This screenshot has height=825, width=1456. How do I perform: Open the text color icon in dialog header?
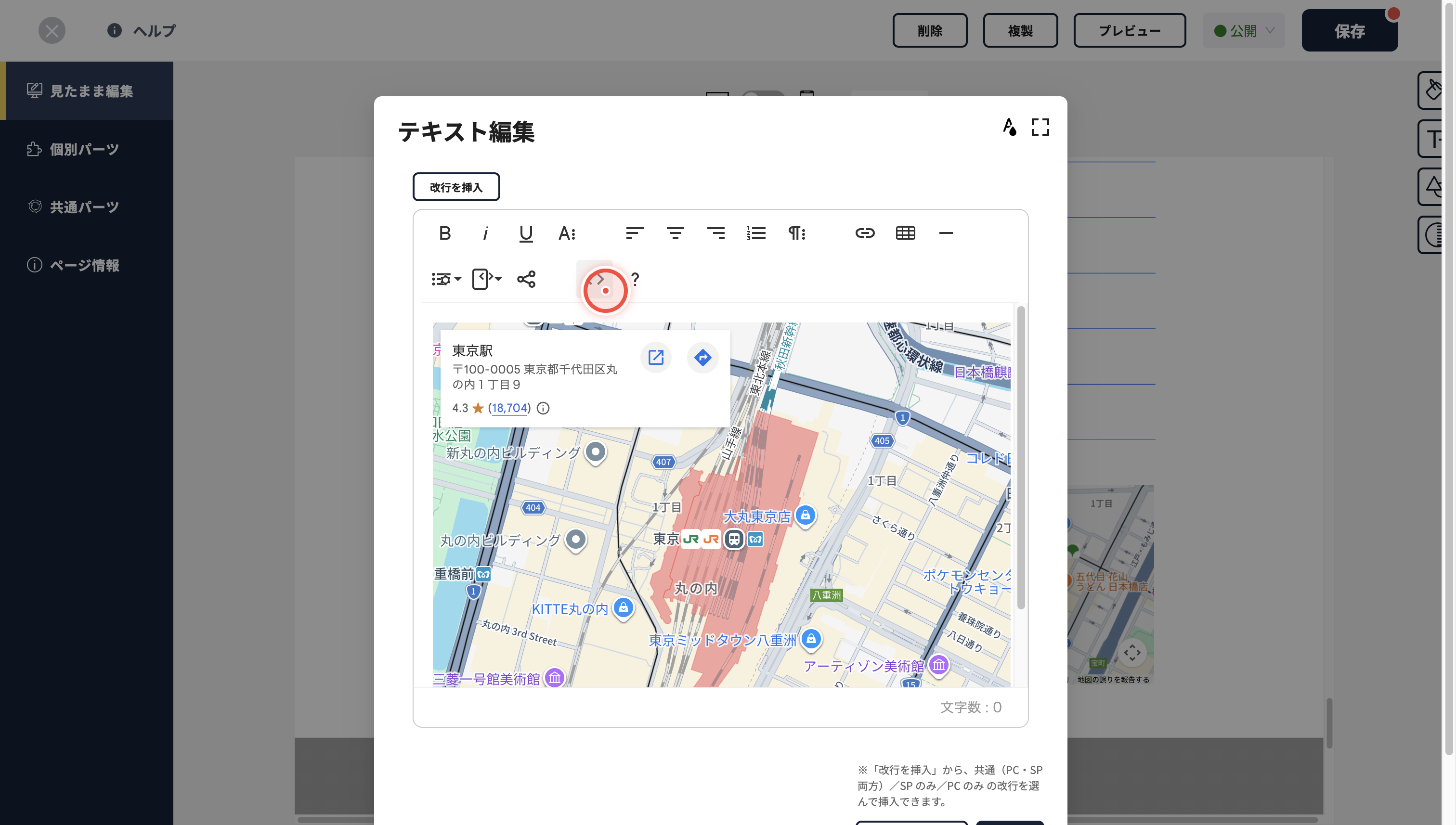[1009, 127]
